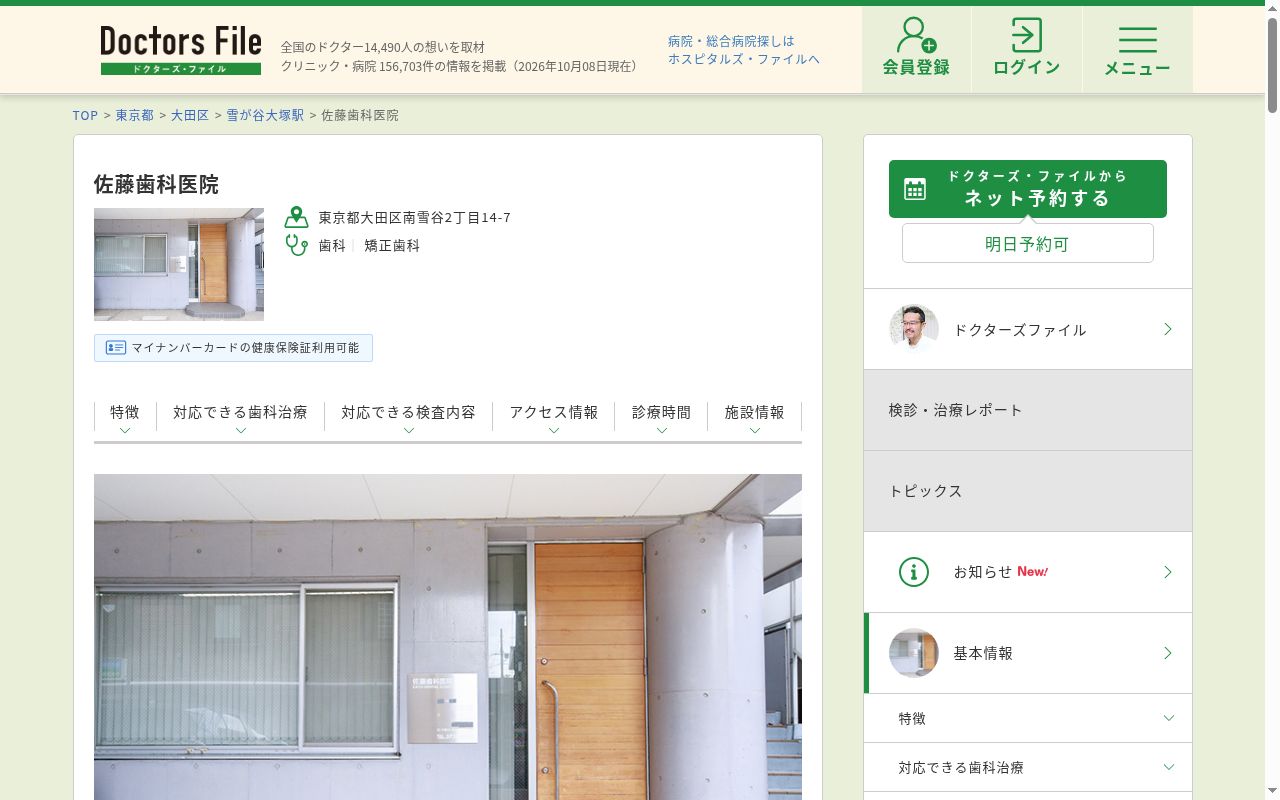
Task: Click マイナンバーカードの健康保険証利用可能 badge text
Action: click(x=245, y=348)
